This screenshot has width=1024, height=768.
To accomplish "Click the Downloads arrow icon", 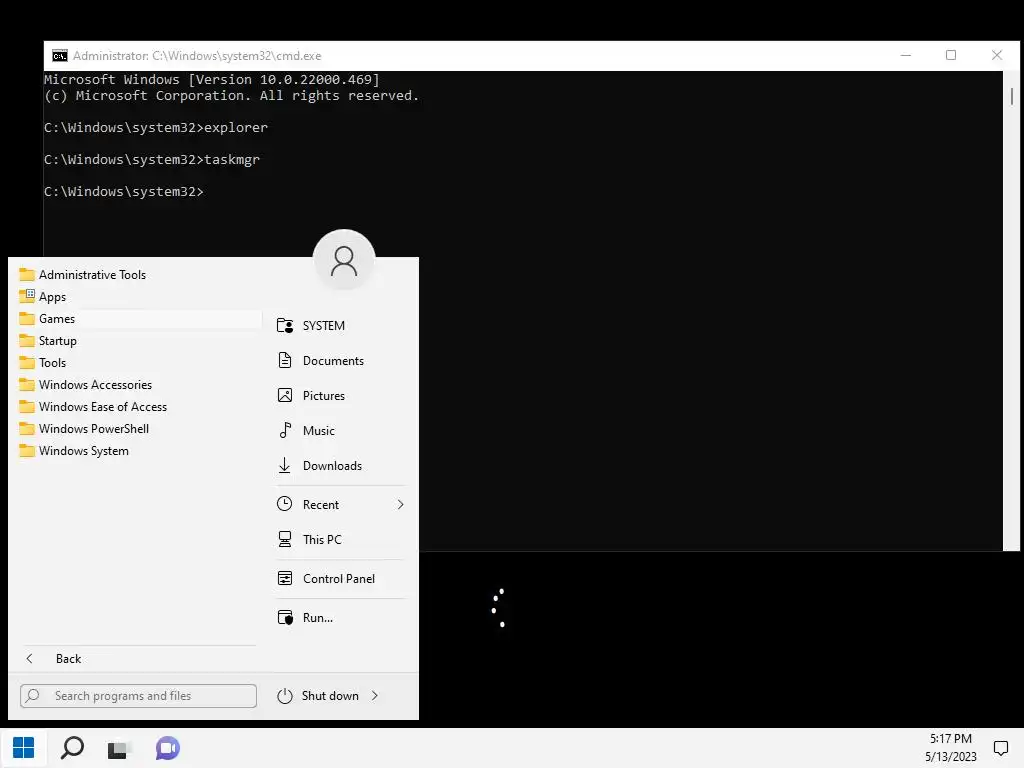I will point(285,465).
